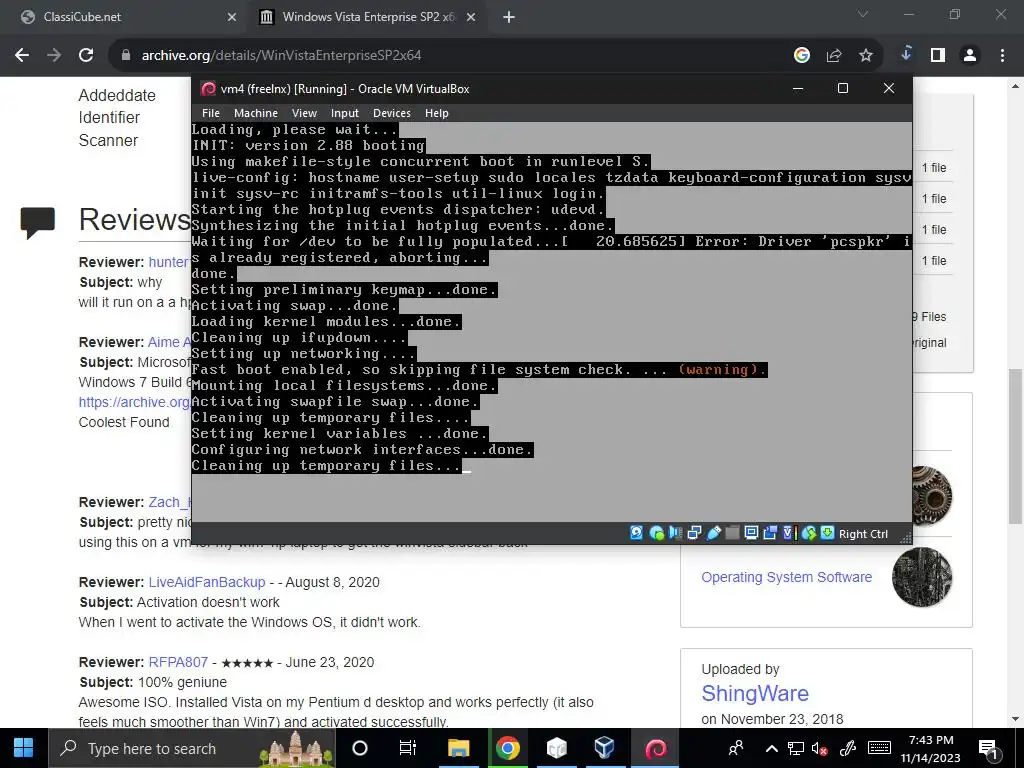Open Task View from taskbar
This screenshot has height=768, width=1024.
(x=408, y=748)
